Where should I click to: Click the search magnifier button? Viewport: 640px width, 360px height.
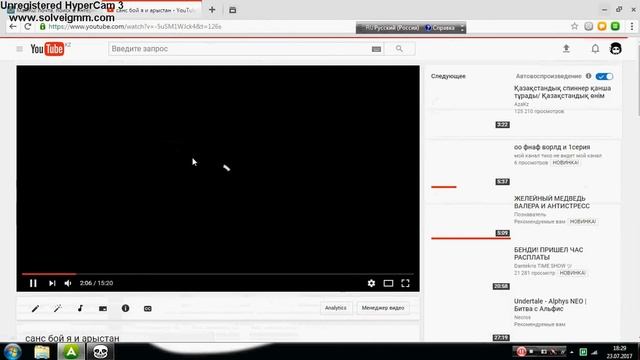click(x=399, y=49)
